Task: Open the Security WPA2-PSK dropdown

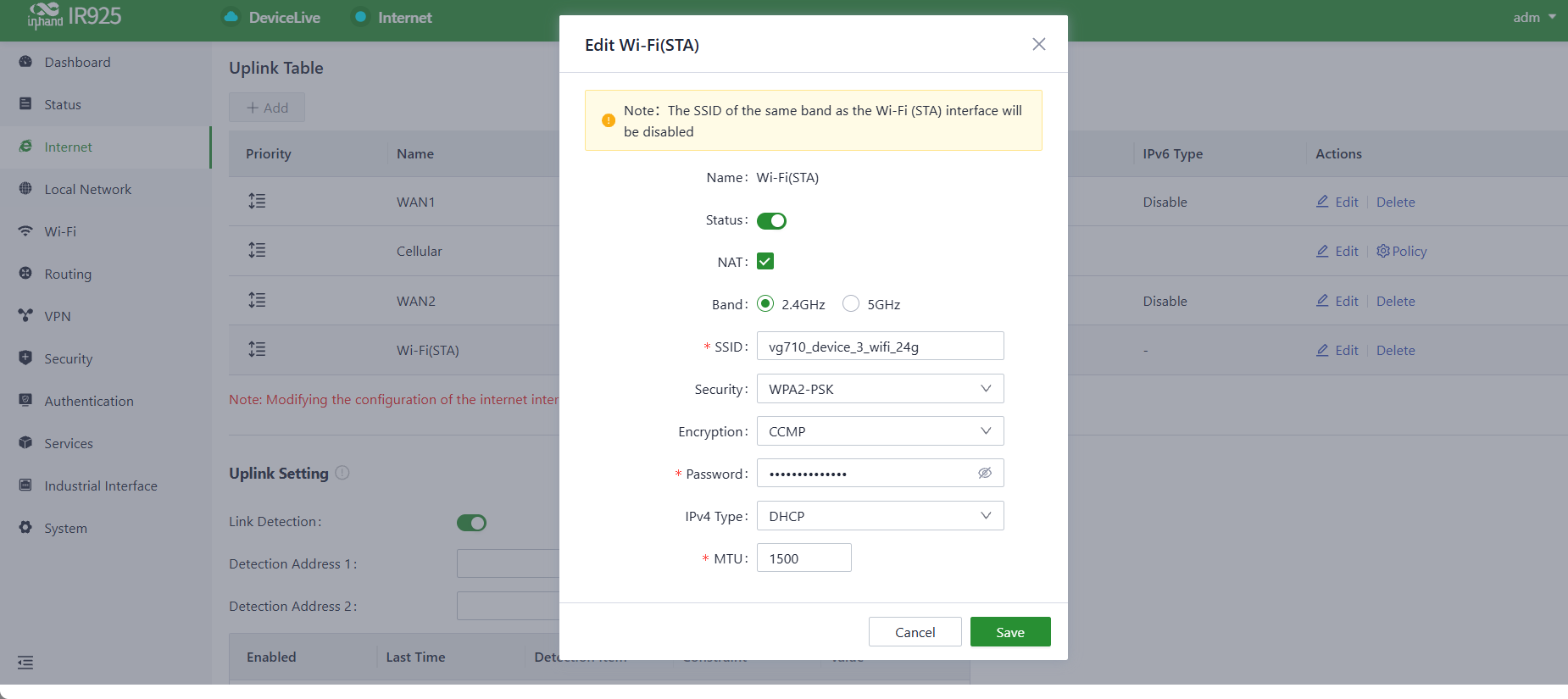Action: pos(880,389)
